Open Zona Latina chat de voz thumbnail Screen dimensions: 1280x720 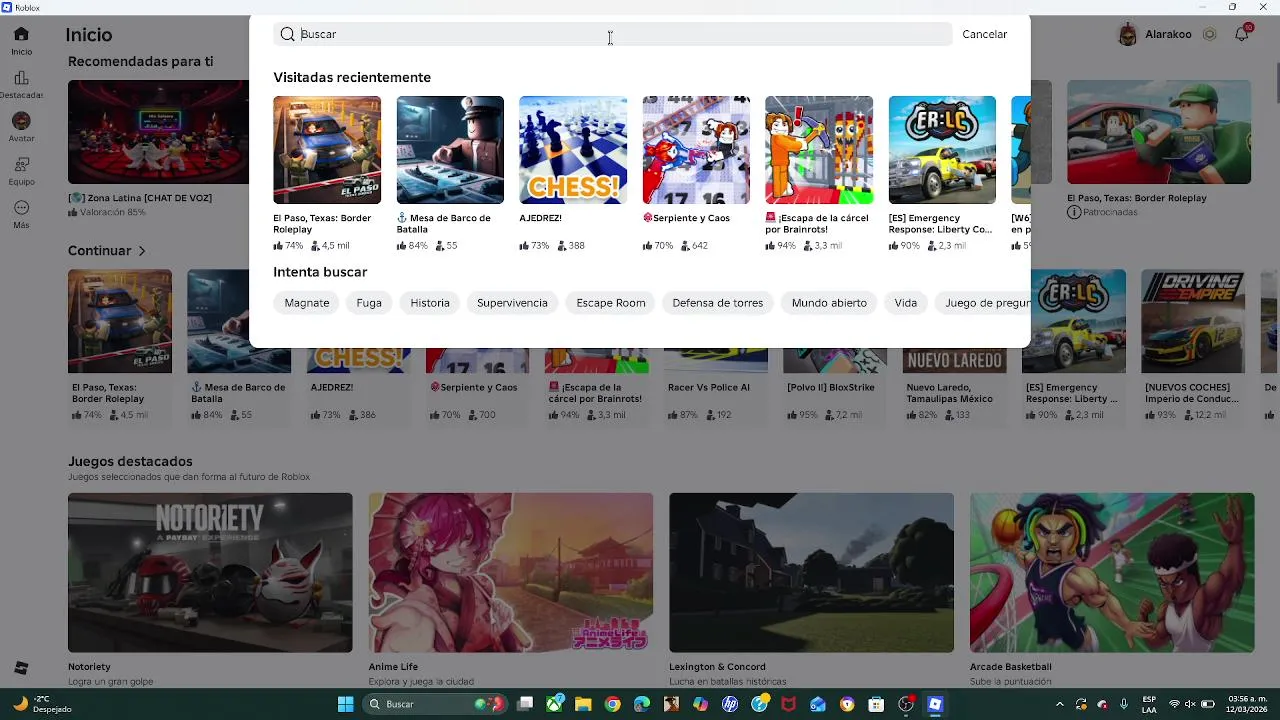click(x=158, y=132)
